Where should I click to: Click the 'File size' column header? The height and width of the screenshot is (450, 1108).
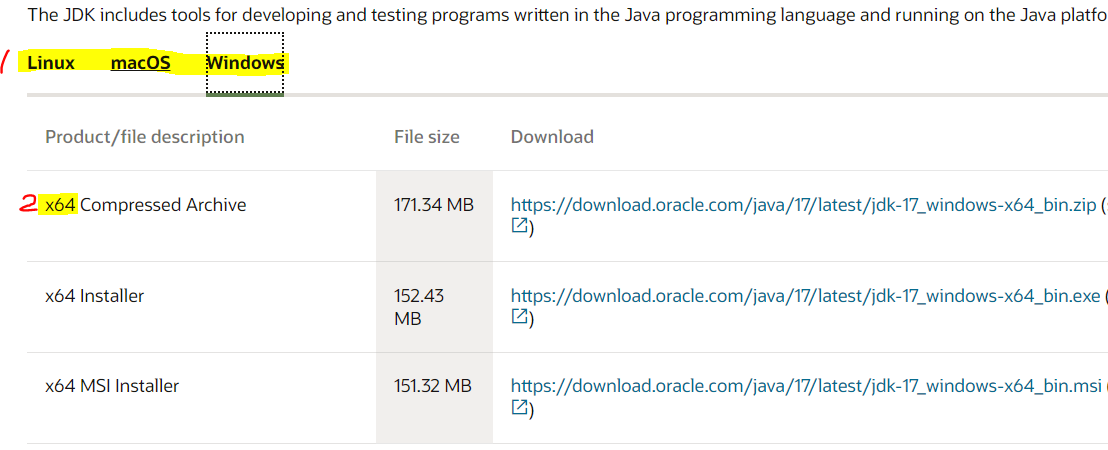(427, 136)
